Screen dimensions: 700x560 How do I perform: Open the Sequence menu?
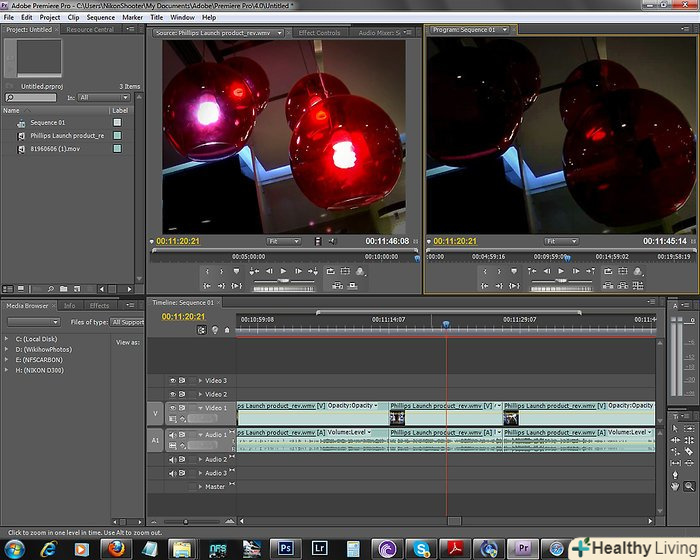[100, 17]
